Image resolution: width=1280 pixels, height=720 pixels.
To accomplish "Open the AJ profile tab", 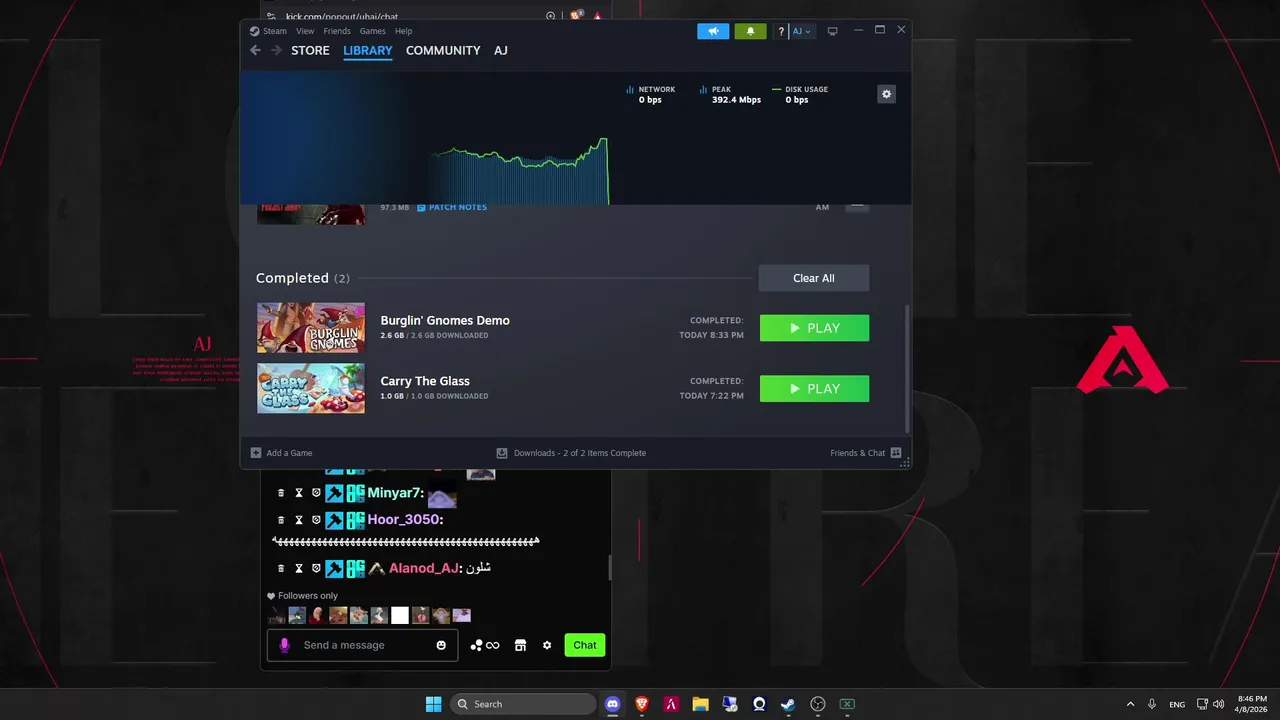I will (x=501, y=50).
